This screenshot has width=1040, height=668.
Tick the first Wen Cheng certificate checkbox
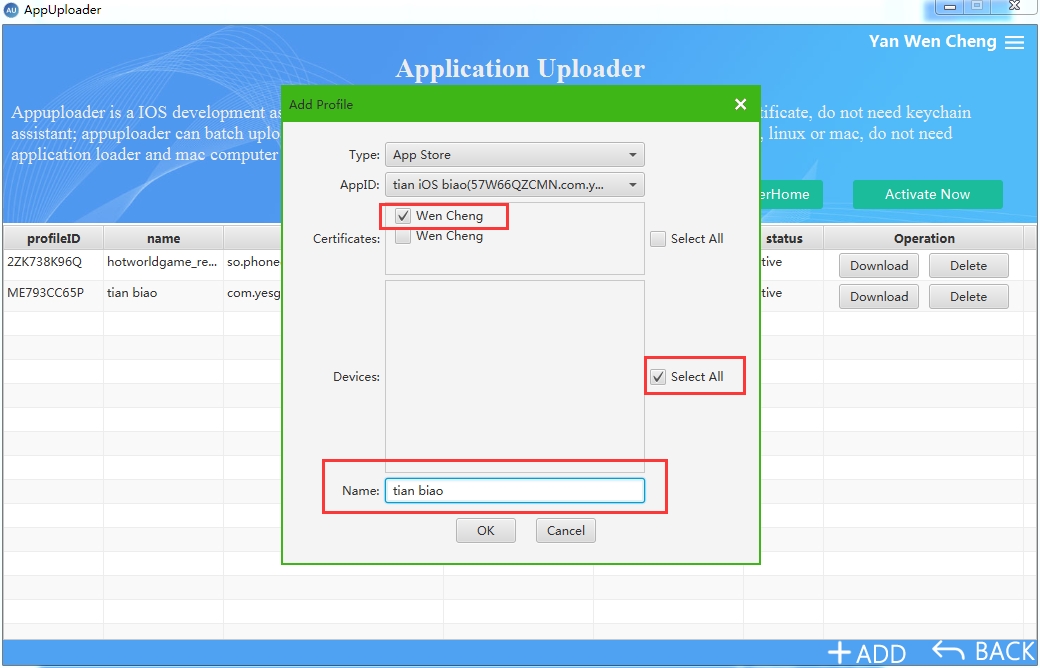[x=403, y=216]
